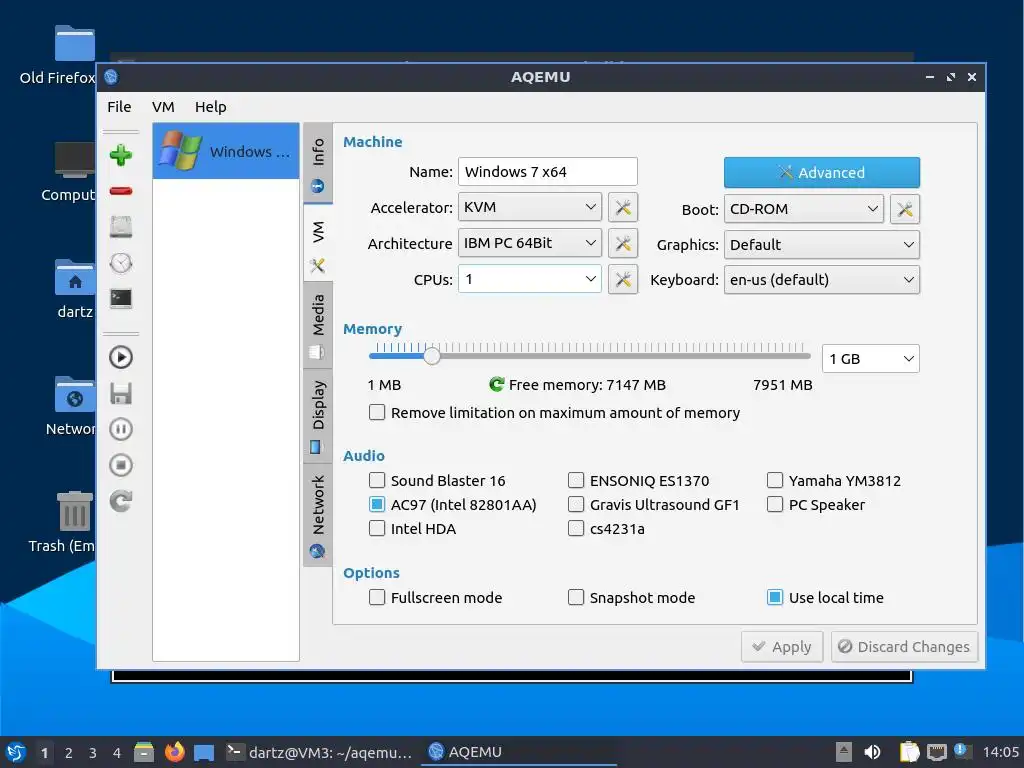Image resolution: width=1024 pixels, height=768 pixels.
Task: Switch to workspace 2 in the taskbar
Action: click(x=69, y=753)
